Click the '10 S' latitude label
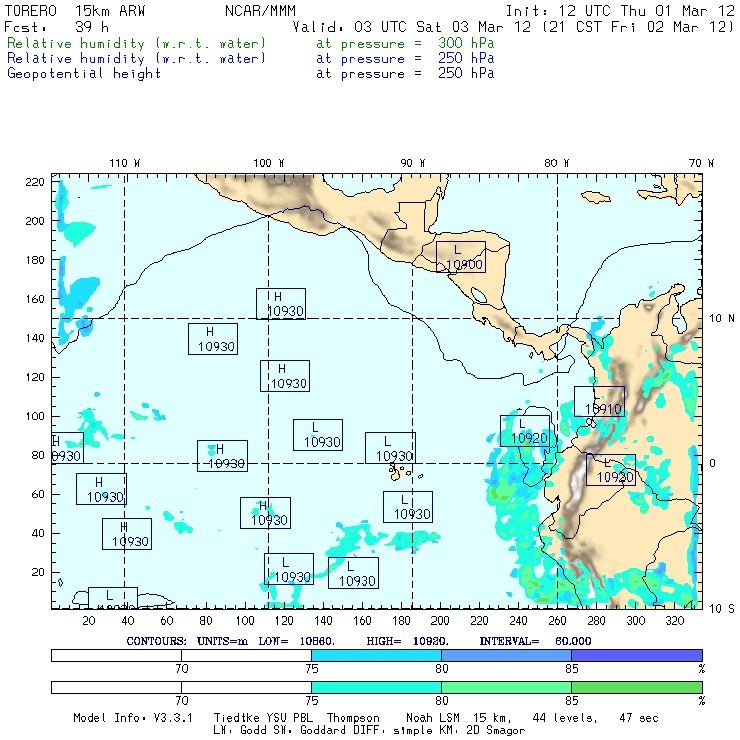The height and width of the screenshot is (740, 740). pos(722,609)
